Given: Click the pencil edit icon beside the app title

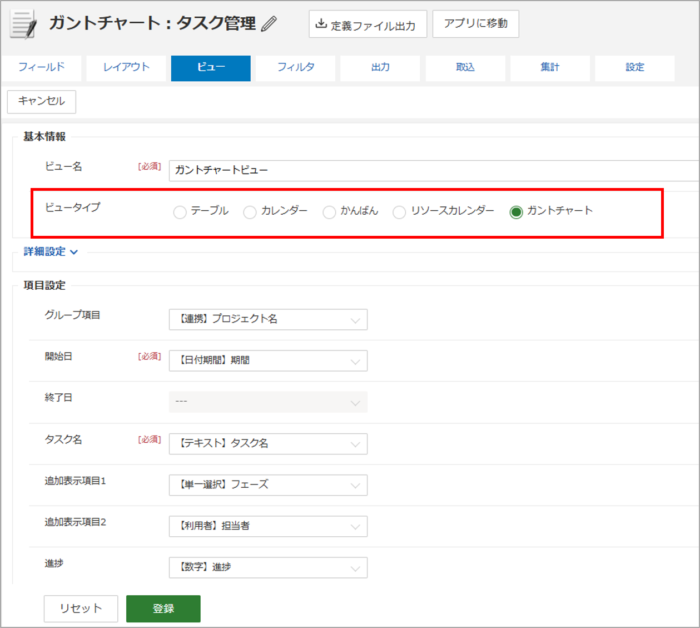Looking at the screenshot, I should 269,24.
